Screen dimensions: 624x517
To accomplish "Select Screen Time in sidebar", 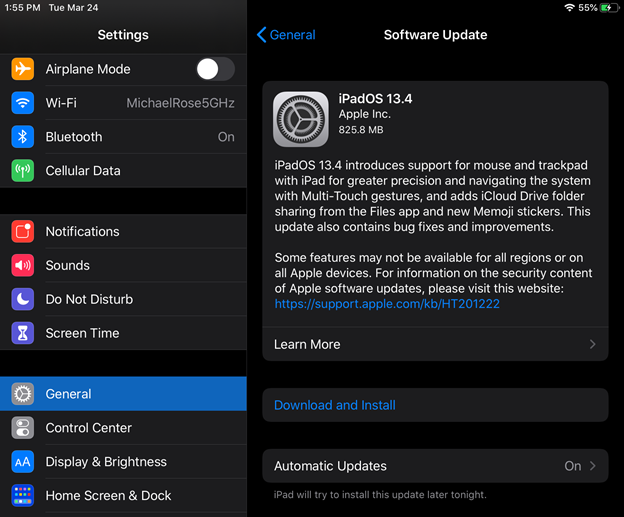I will [x=123, y=333].
